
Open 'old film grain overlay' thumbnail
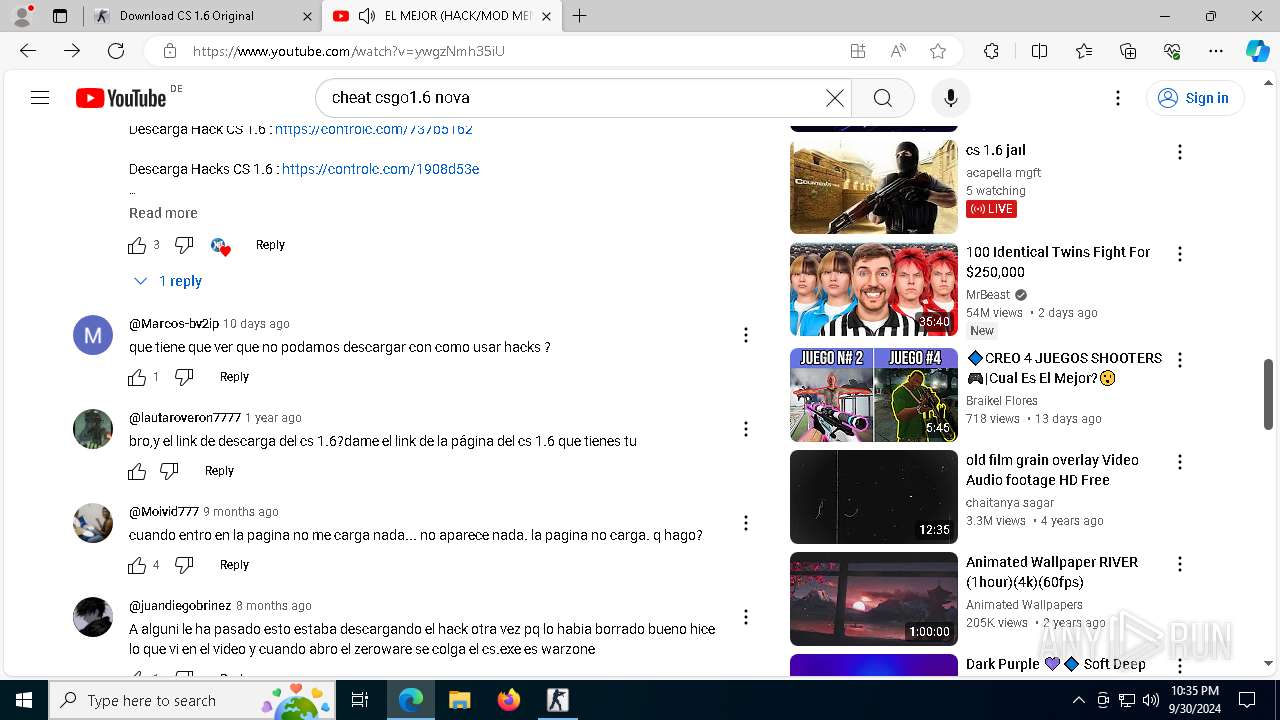tap(874, 497)
